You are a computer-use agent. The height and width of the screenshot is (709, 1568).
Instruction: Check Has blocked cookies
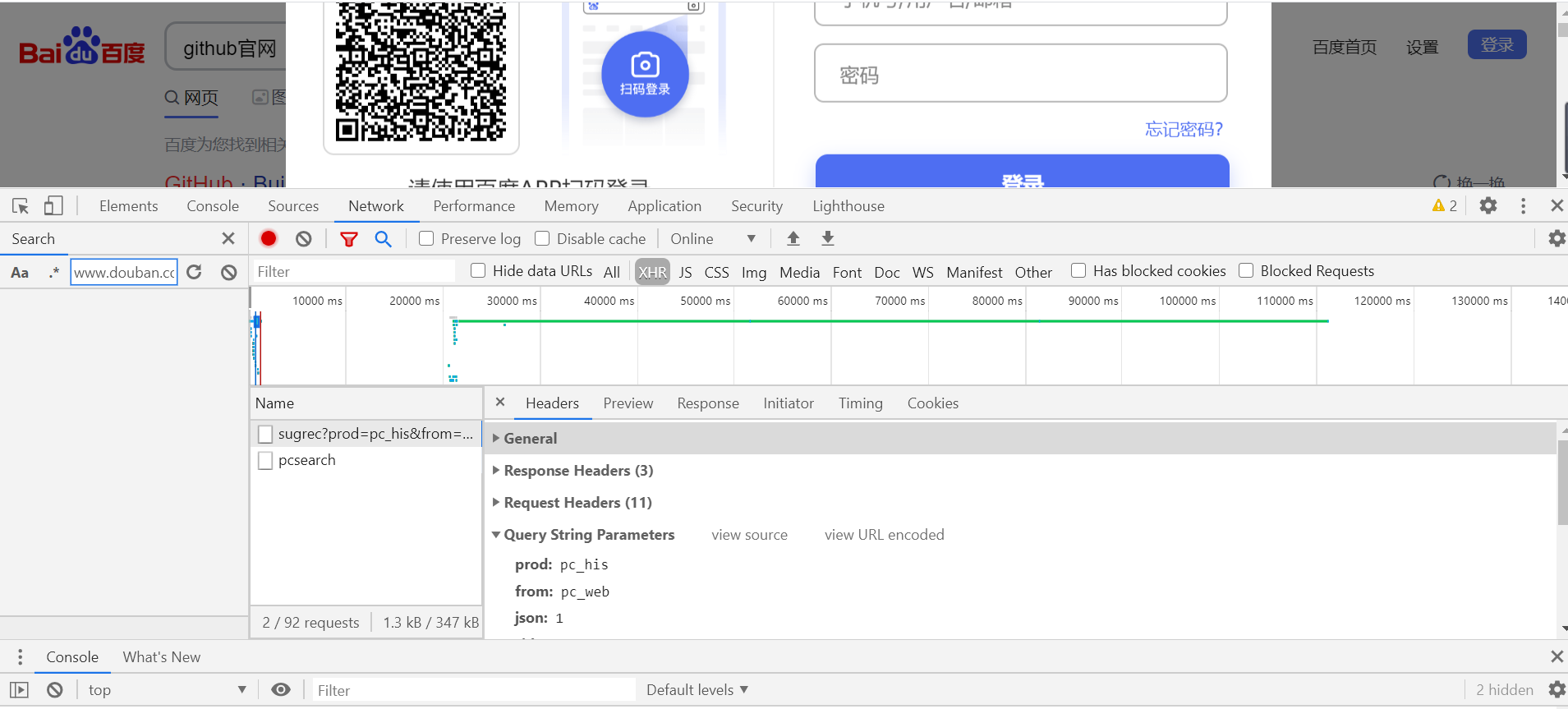tap(1078, 270)
